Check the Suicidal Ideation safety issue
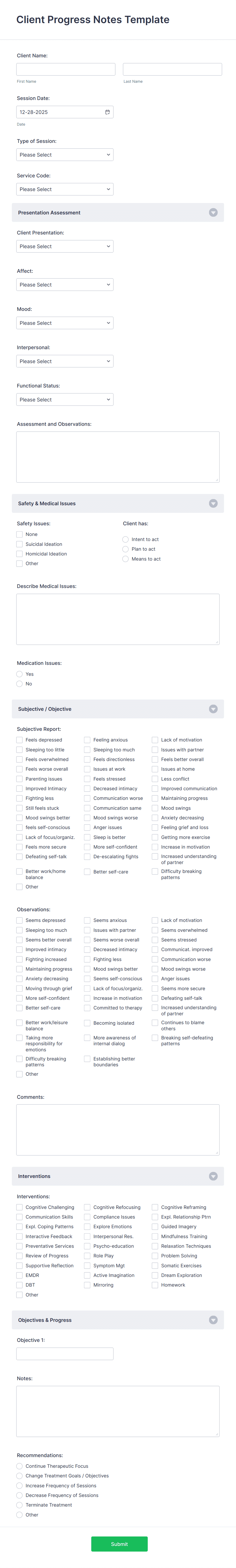 20,544
